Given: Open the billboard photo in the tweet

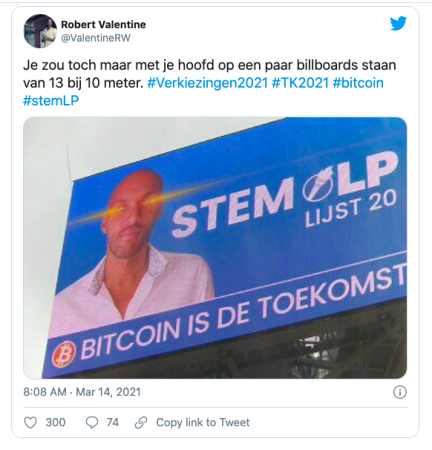Looking at the screenshot, I should (x=215, y=248).
